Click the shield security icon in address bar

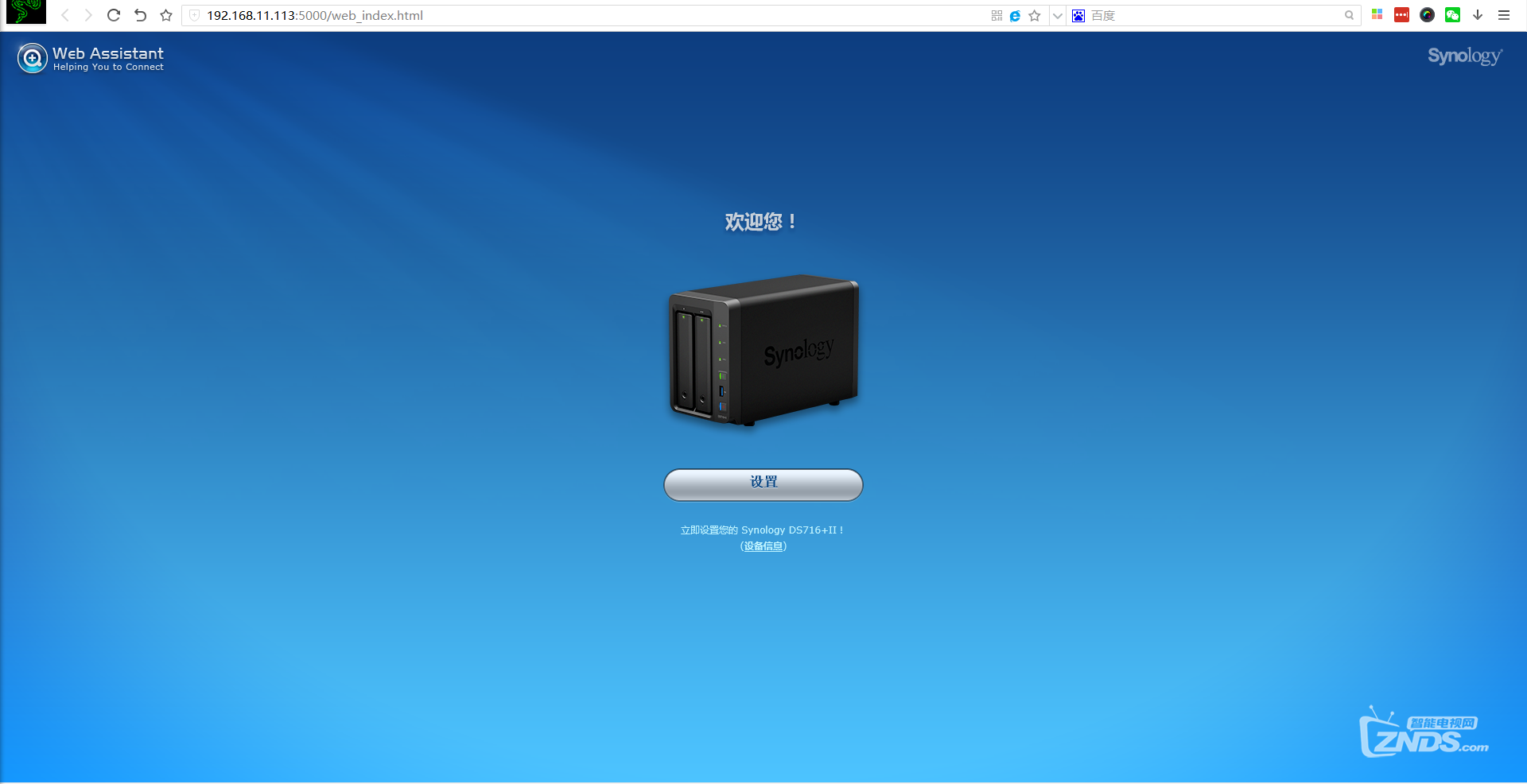[x=194, y=15]
